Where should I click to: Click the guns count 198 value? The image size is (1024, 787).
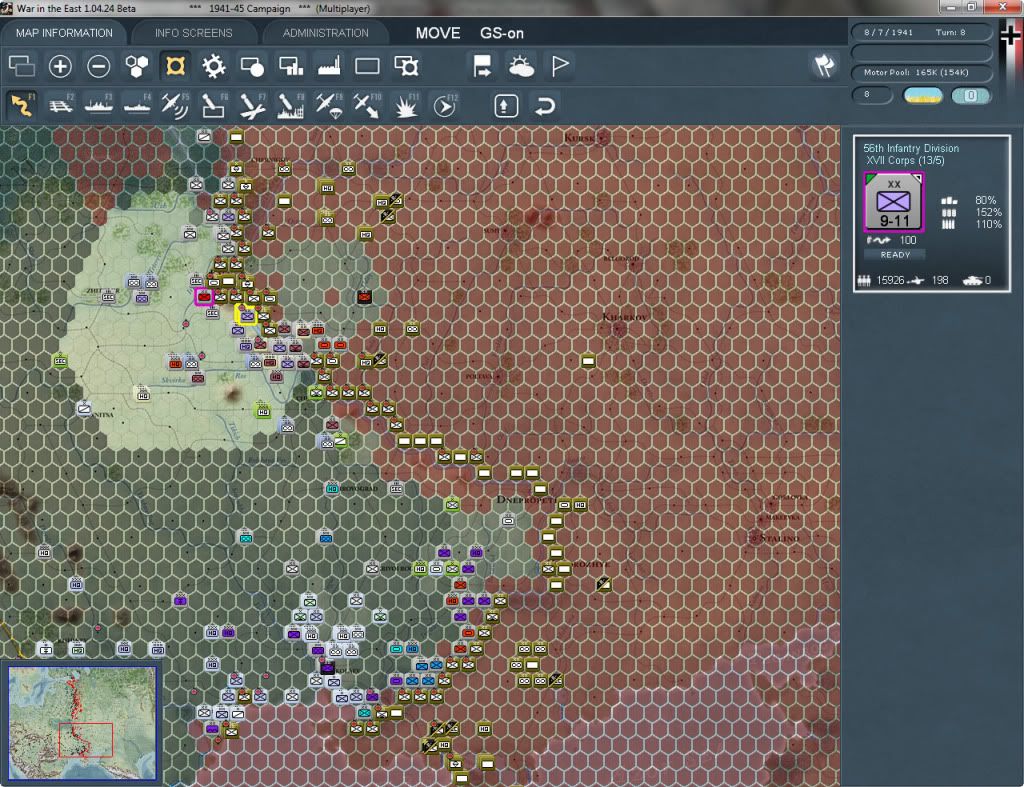[940, 280]
